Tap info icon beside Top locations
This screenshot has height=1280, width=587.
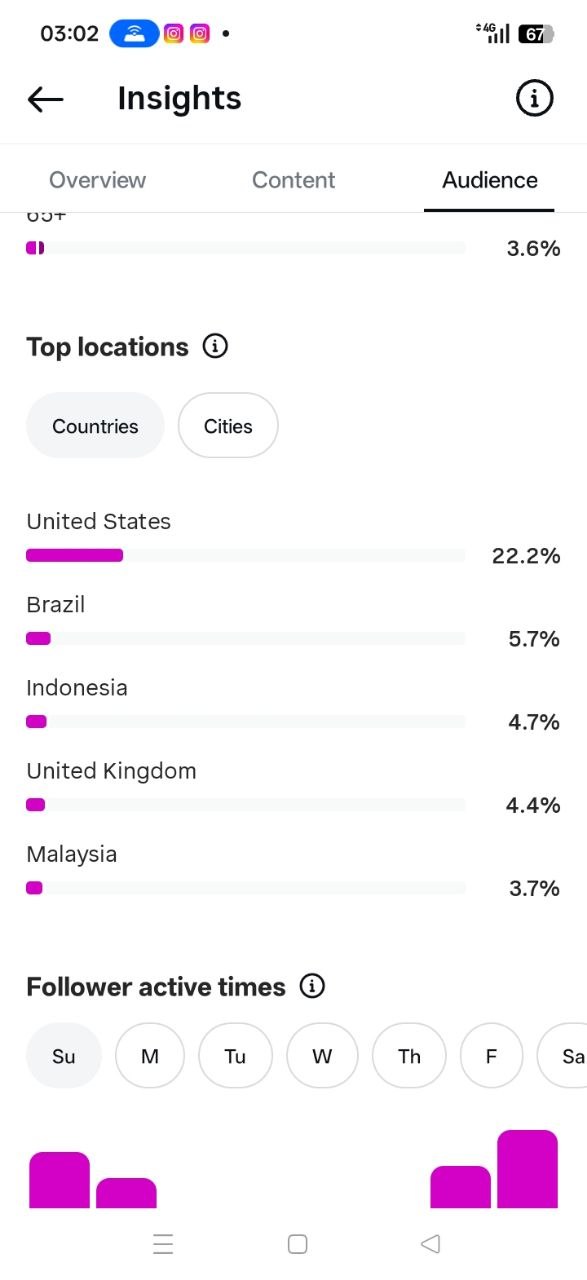pos(215,346)
